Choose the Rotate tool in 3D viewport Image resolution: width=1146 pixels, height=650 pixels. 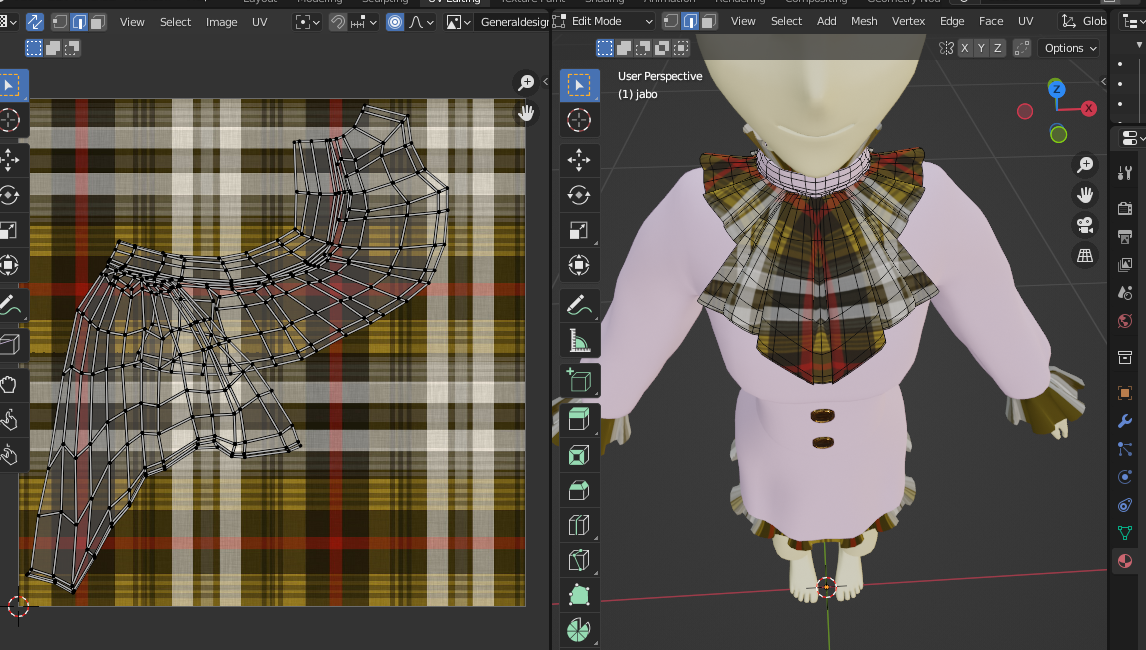click(x=579, y=195)
